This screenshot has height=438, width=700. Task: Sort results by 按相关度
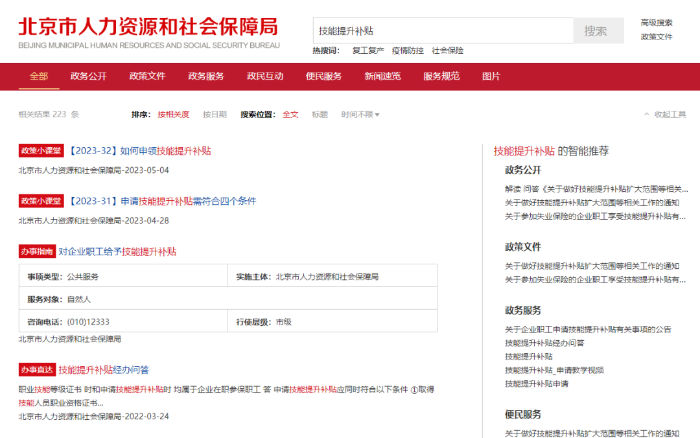coord(173,115)
